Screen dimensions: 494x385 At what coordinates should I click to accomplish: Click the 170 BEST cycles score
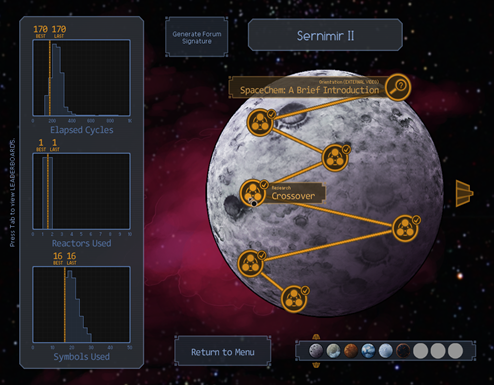tap(40, 31)
